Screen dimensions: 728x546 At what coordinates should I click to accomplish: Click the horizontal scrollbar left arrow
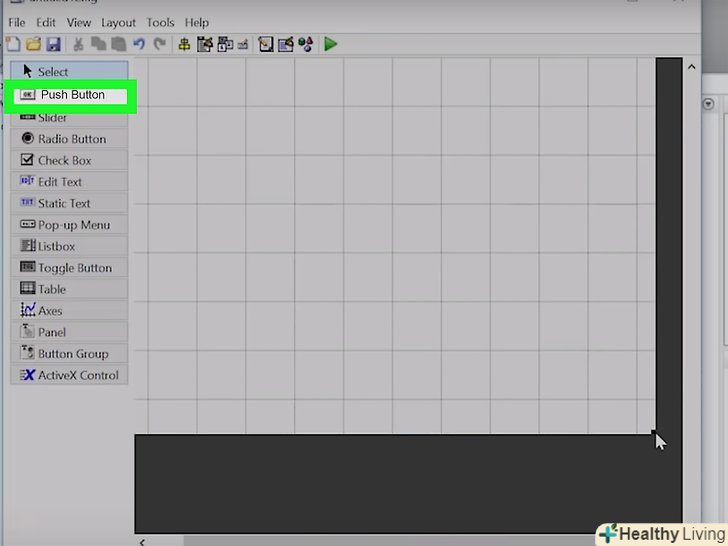(x=142, y=542)
